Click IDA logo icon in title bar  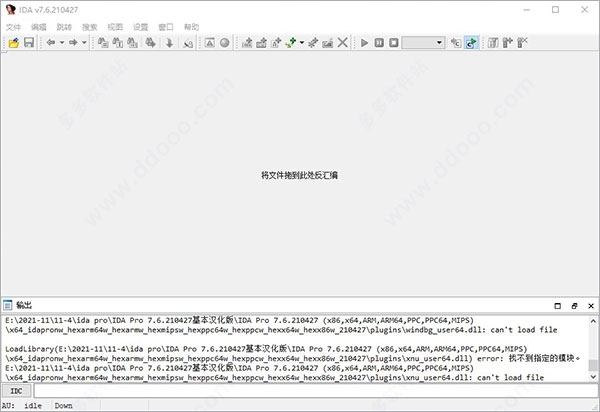coord(10,10)
